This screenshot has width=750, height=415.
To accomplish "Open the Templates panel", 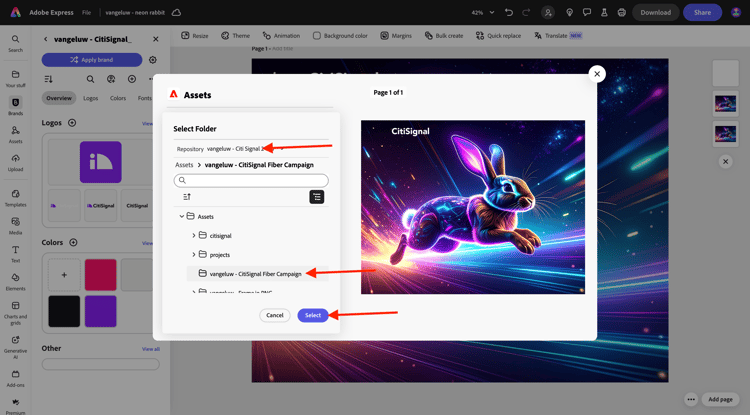I will [15, 198].
